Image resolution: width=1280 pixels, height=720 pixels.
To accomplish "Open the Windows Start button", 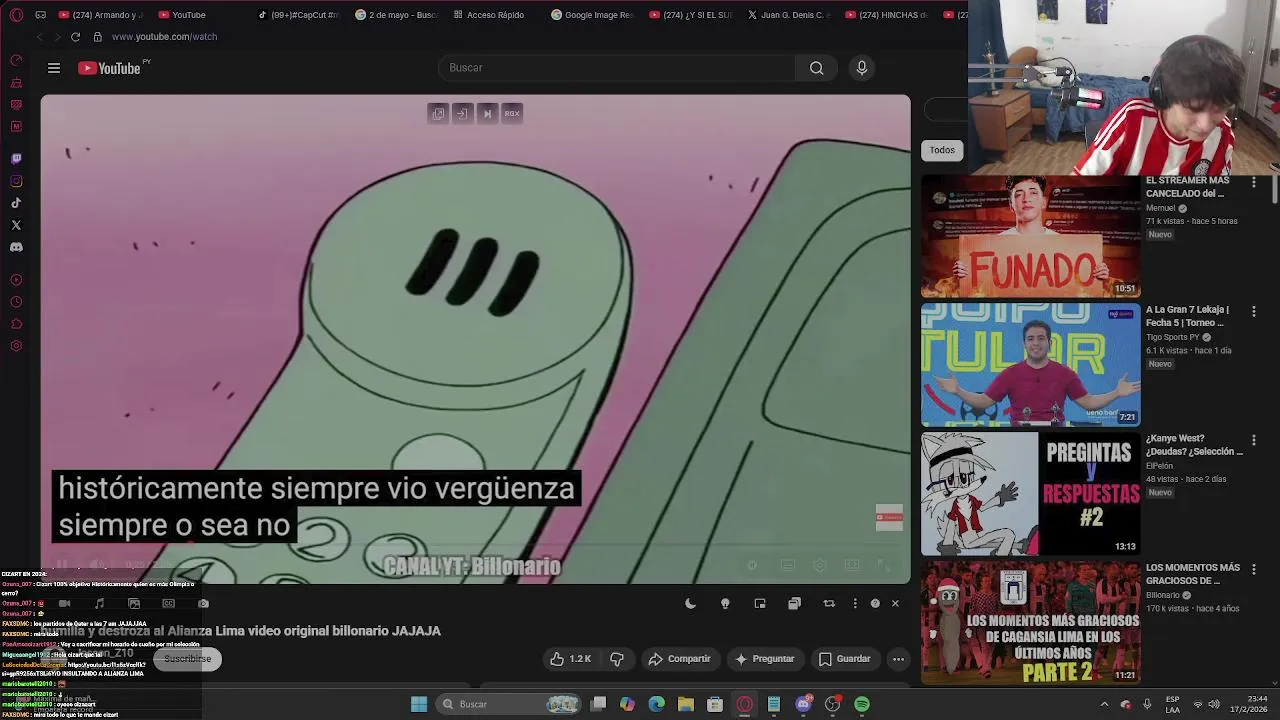I will [x=419, y=704].
